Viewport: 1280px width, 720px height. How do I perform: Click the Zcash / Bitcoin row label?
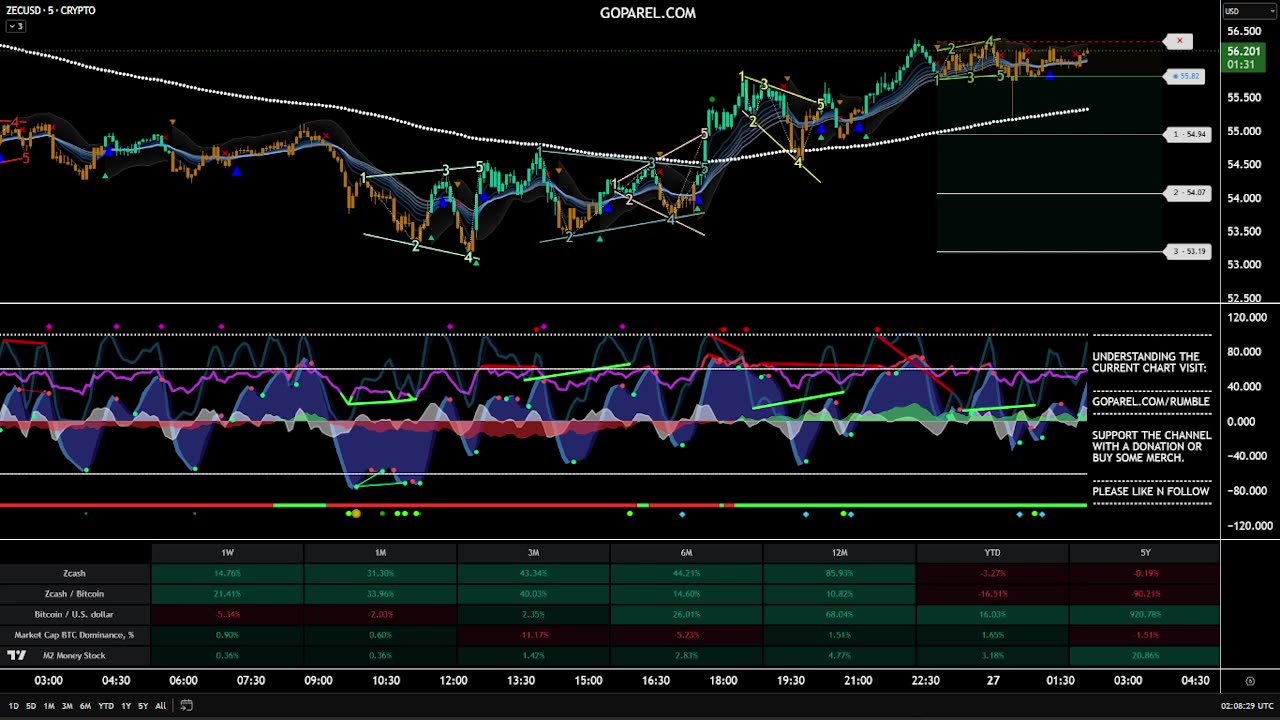click(x=75, y=594)
